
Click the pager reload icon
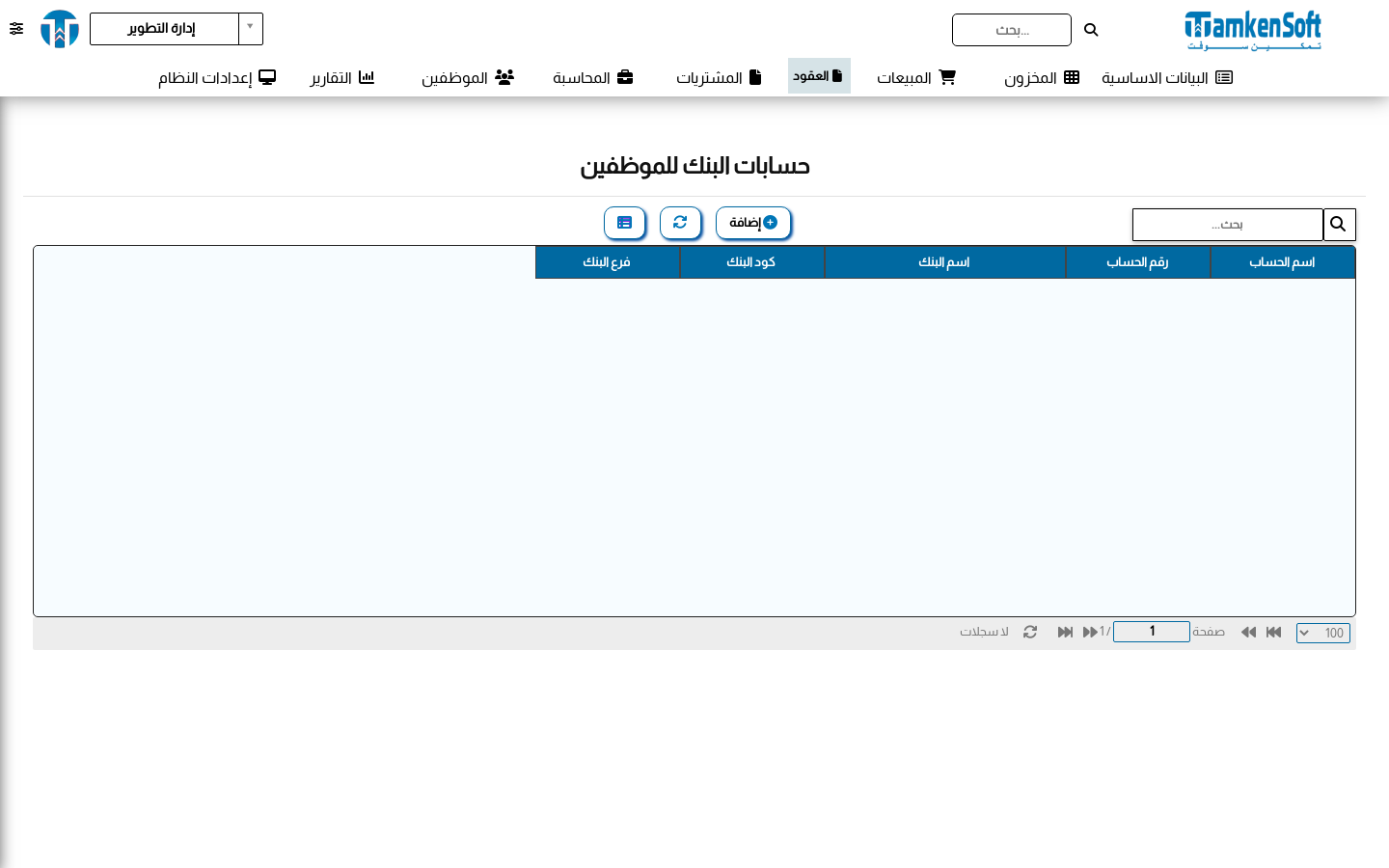pos(1030,632)
